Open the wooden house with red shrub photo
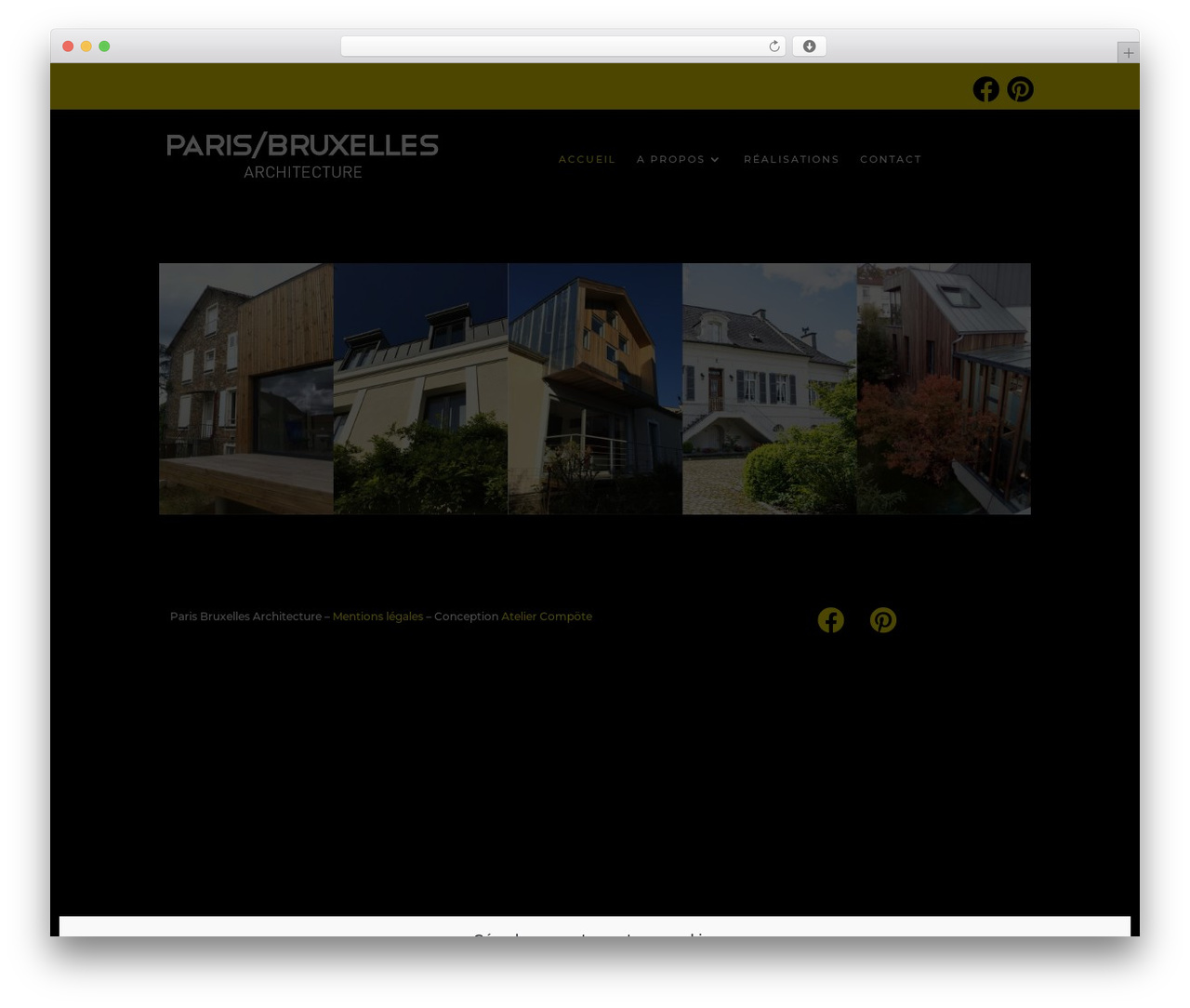The height and width of the screenshot is (1008, 1190). pos(944,389)
